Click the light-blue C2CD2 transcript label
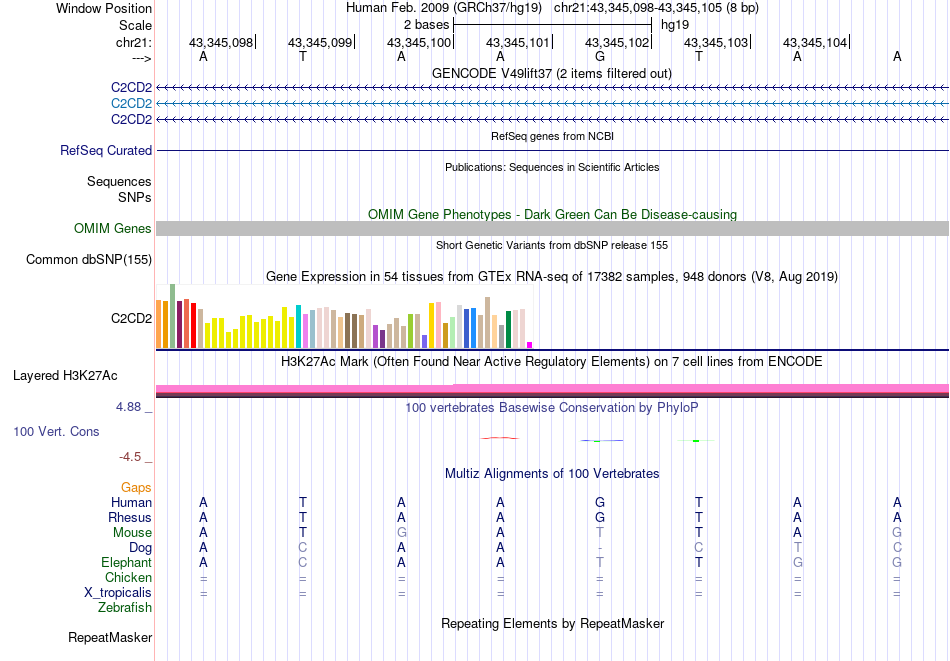The image size is (950, 661). point(131,104)
